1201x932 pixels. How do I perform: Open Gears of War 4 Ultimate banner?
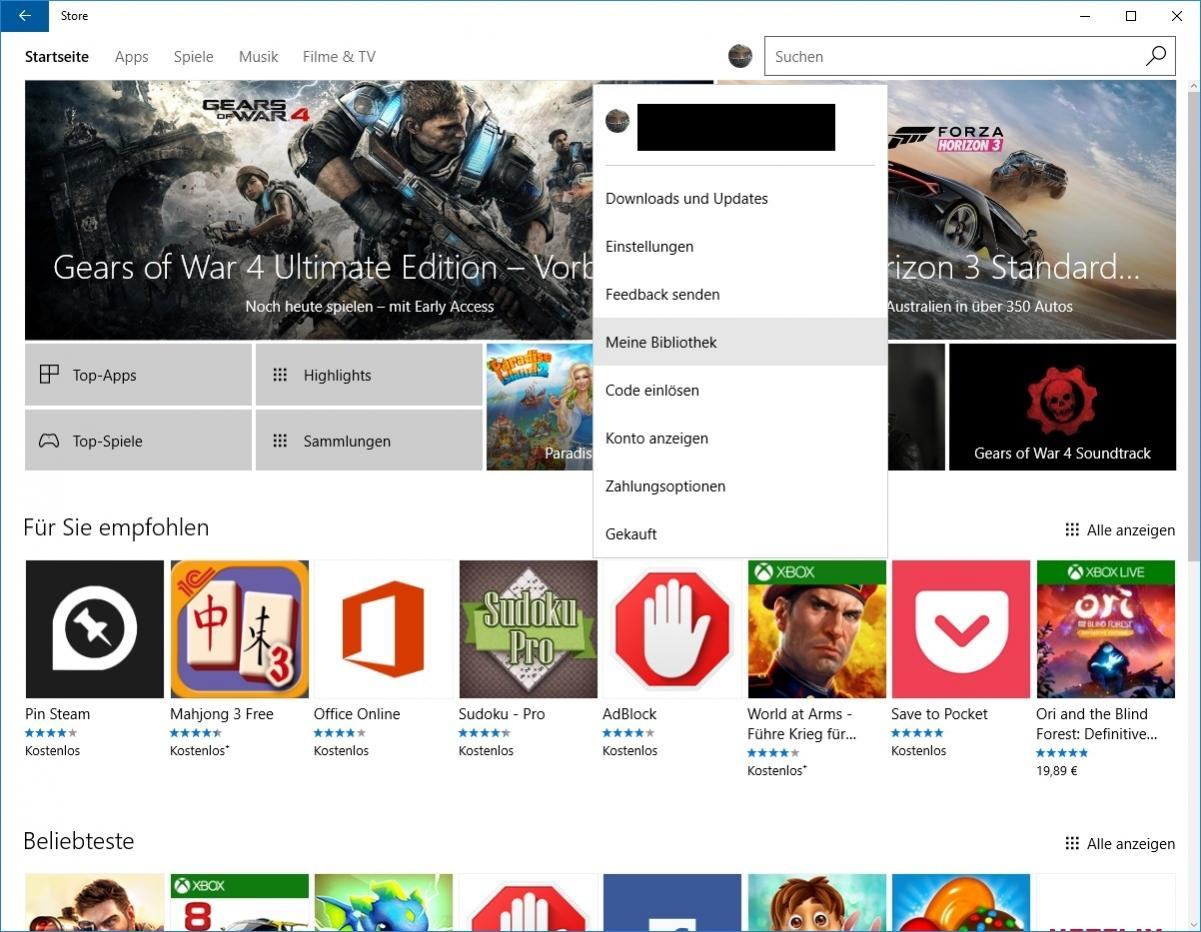pos(308,210)
